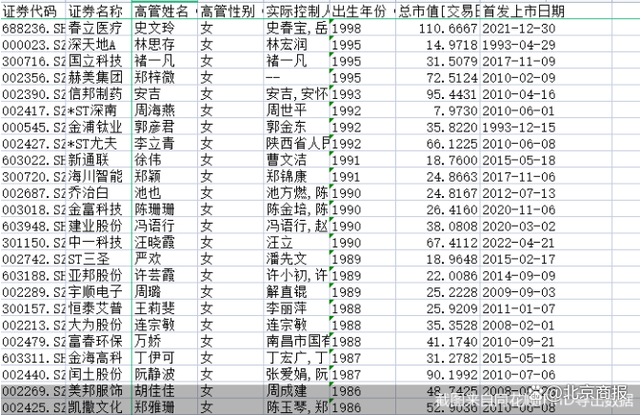This screenshot has height=415, width=640.
Task: Click the 国立科技 cell
Action: pos(98,61)
